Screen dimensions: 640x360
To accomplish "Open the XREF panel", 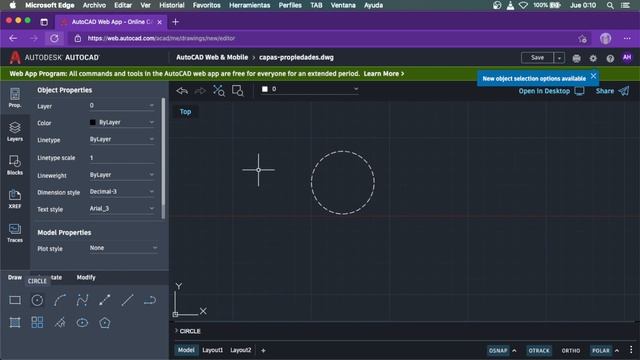I will point(15,199).
